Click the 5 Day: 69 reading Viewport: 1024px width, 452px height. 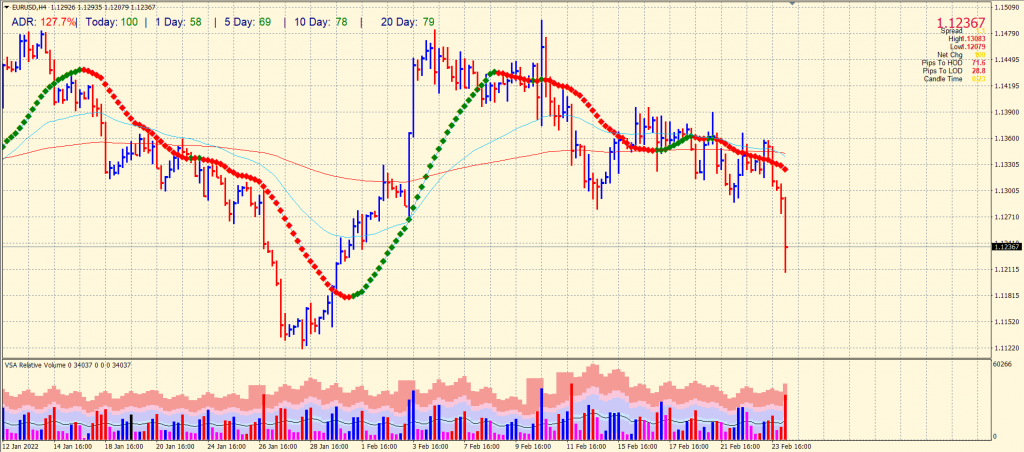pos(246,22)
